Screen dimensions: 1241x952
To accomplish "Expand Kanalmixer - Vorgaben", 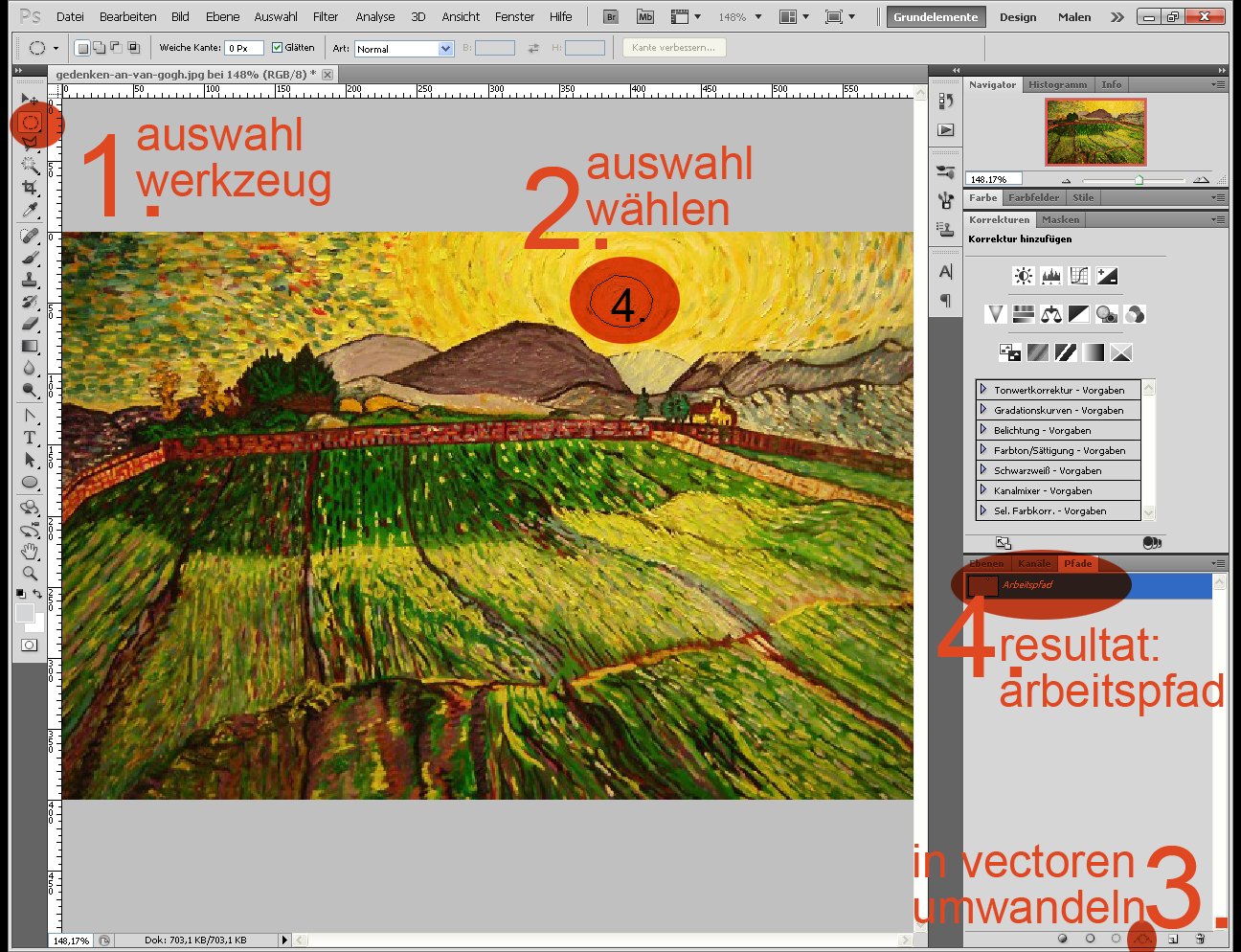I will (983, 490).
